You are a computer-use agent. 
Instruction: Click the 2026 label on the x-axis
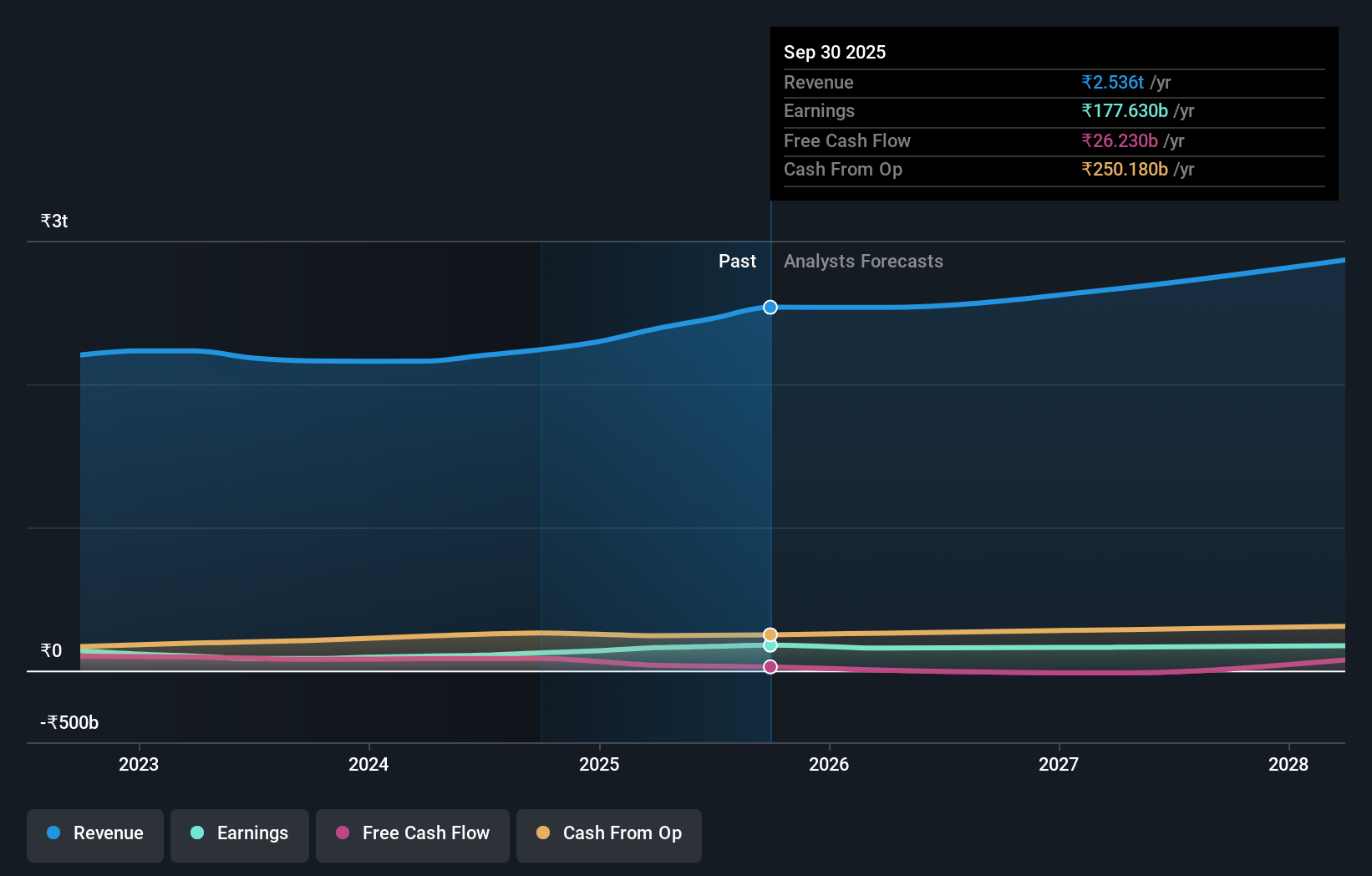[x=828, y=764]
